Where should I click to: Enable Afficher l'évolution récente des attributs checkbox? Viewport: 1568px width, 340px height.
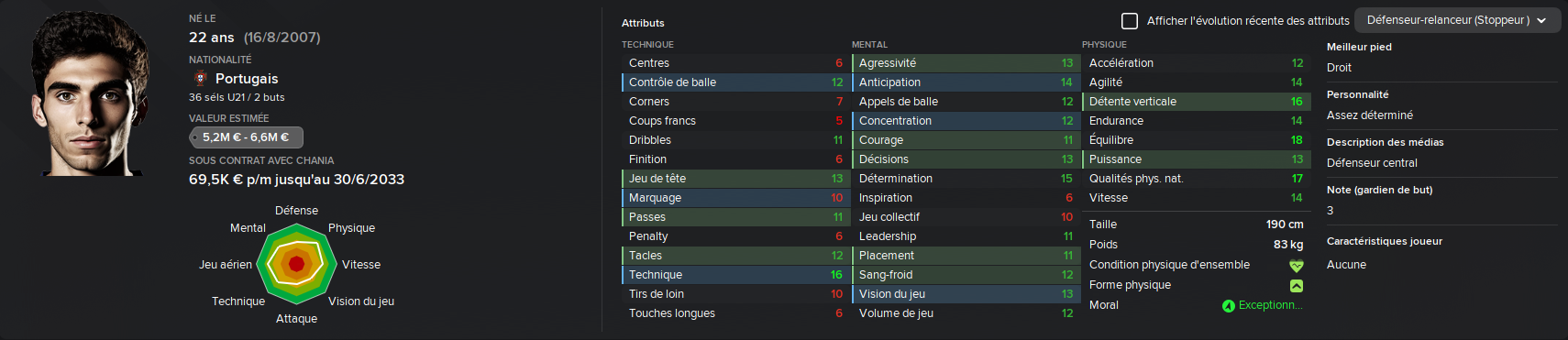click(x=1130, y=20)
